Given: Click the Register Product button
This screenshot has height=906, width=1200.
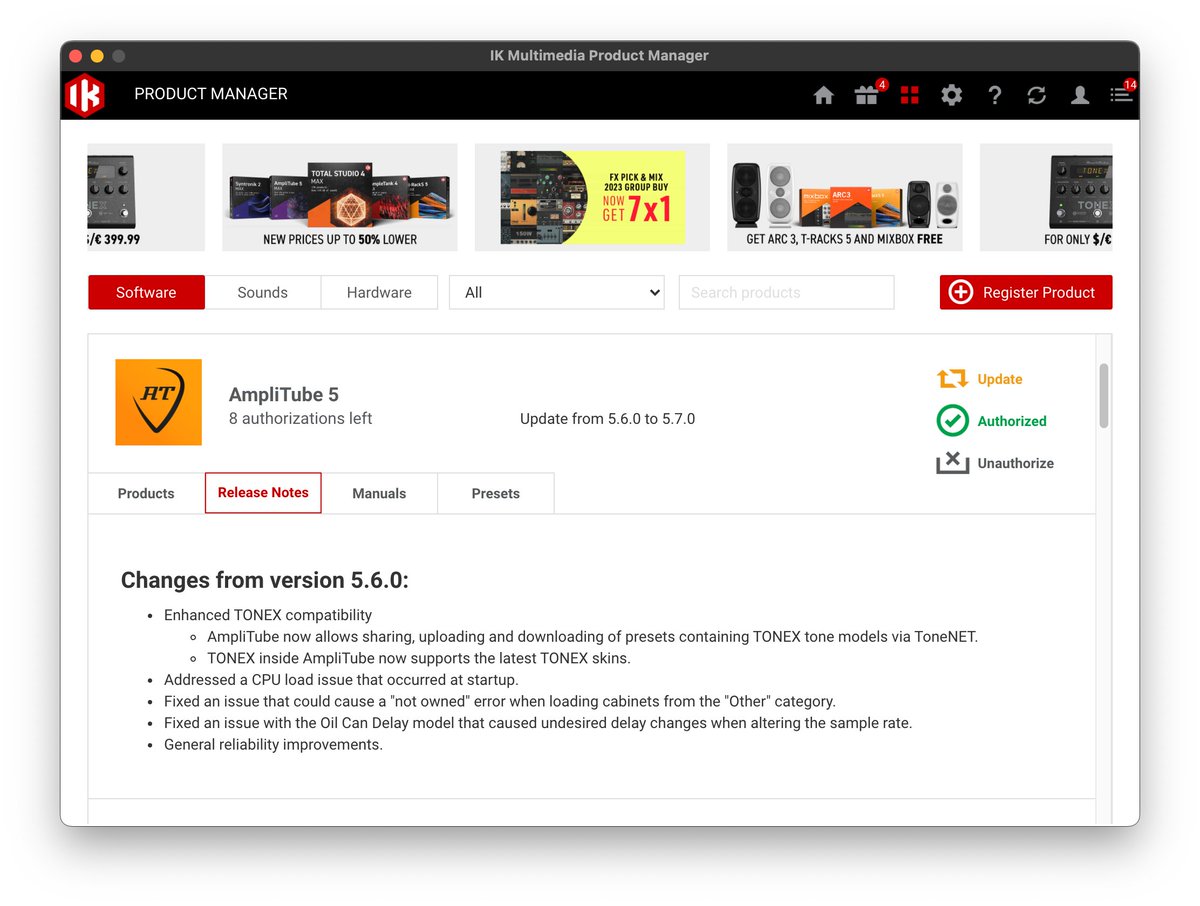Looking at the screenshot, I should [x=1026, y=292].
